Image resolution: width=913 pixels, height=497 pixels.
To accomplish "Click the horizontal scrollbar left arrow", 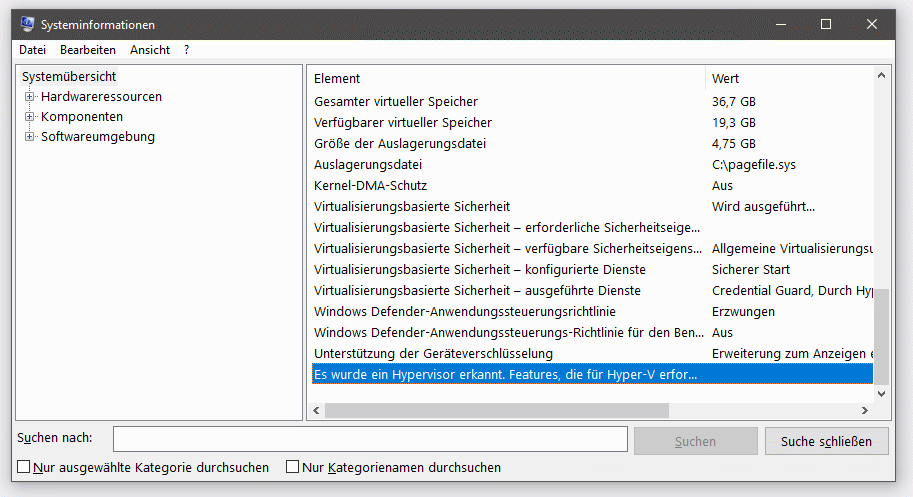I will pyautogui.click(x=316, y=410).
